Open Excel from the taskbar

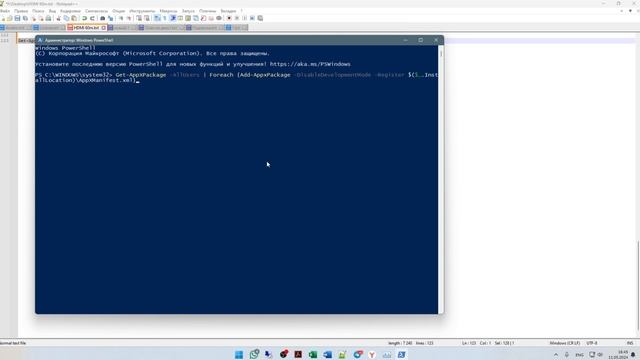(313, 354)
